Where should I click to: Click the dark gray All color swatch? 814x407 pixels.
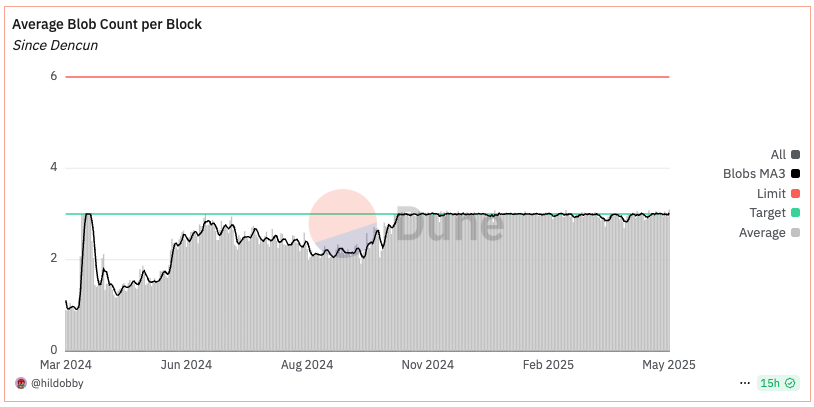pos(795,154)
